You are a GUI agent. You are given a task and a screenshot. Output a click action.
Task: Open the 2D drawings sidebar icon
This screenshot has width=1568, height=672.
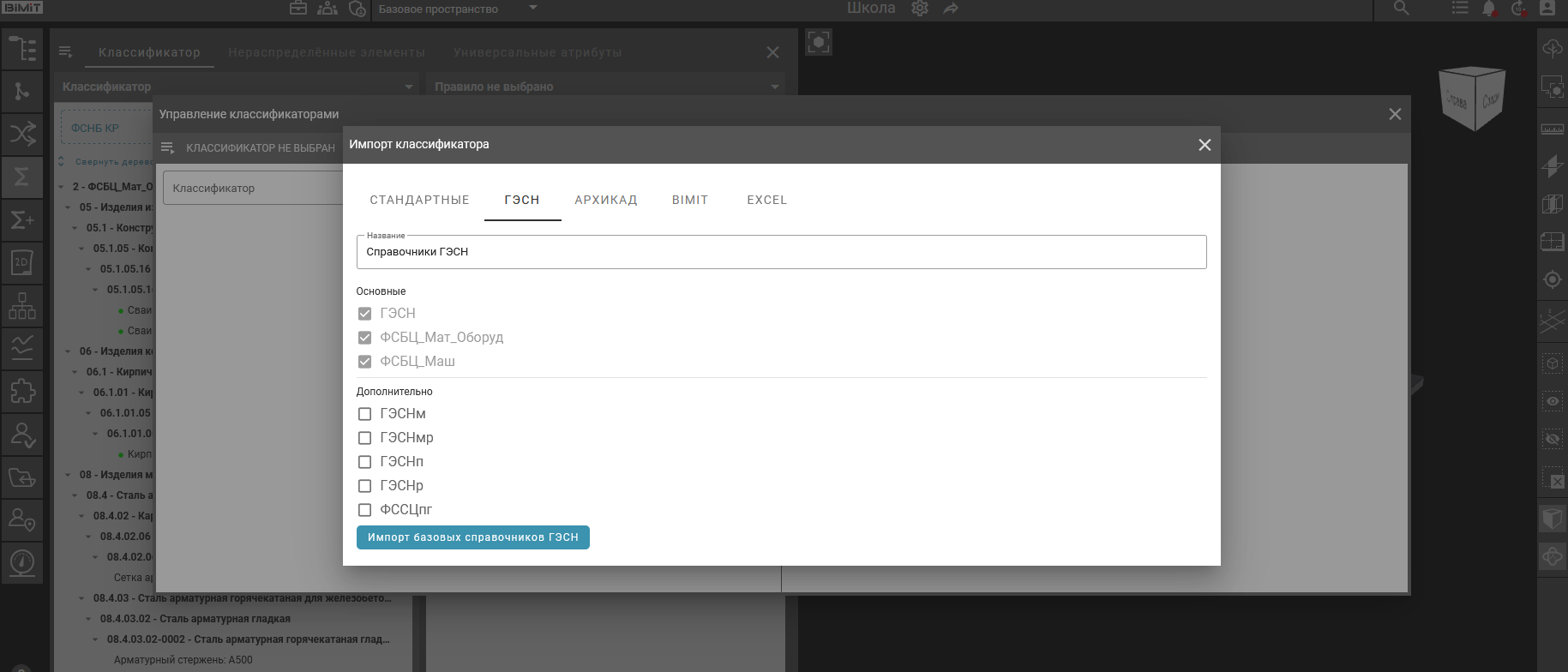(22, 262)
